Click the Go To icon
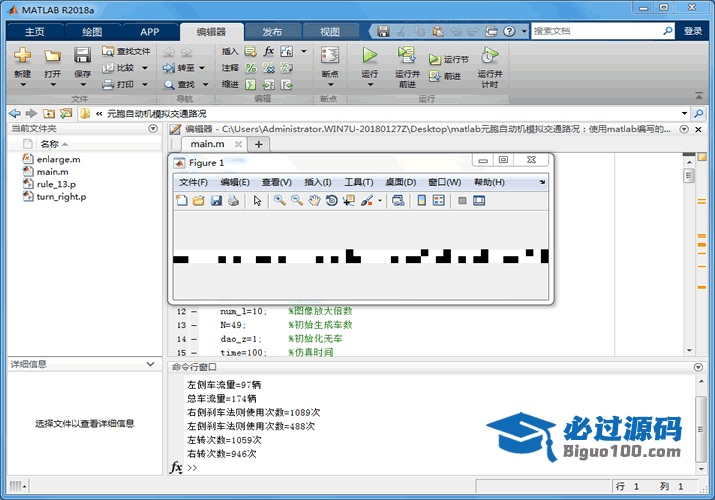This screenshot has width=715, height=500. pos(169,68)
